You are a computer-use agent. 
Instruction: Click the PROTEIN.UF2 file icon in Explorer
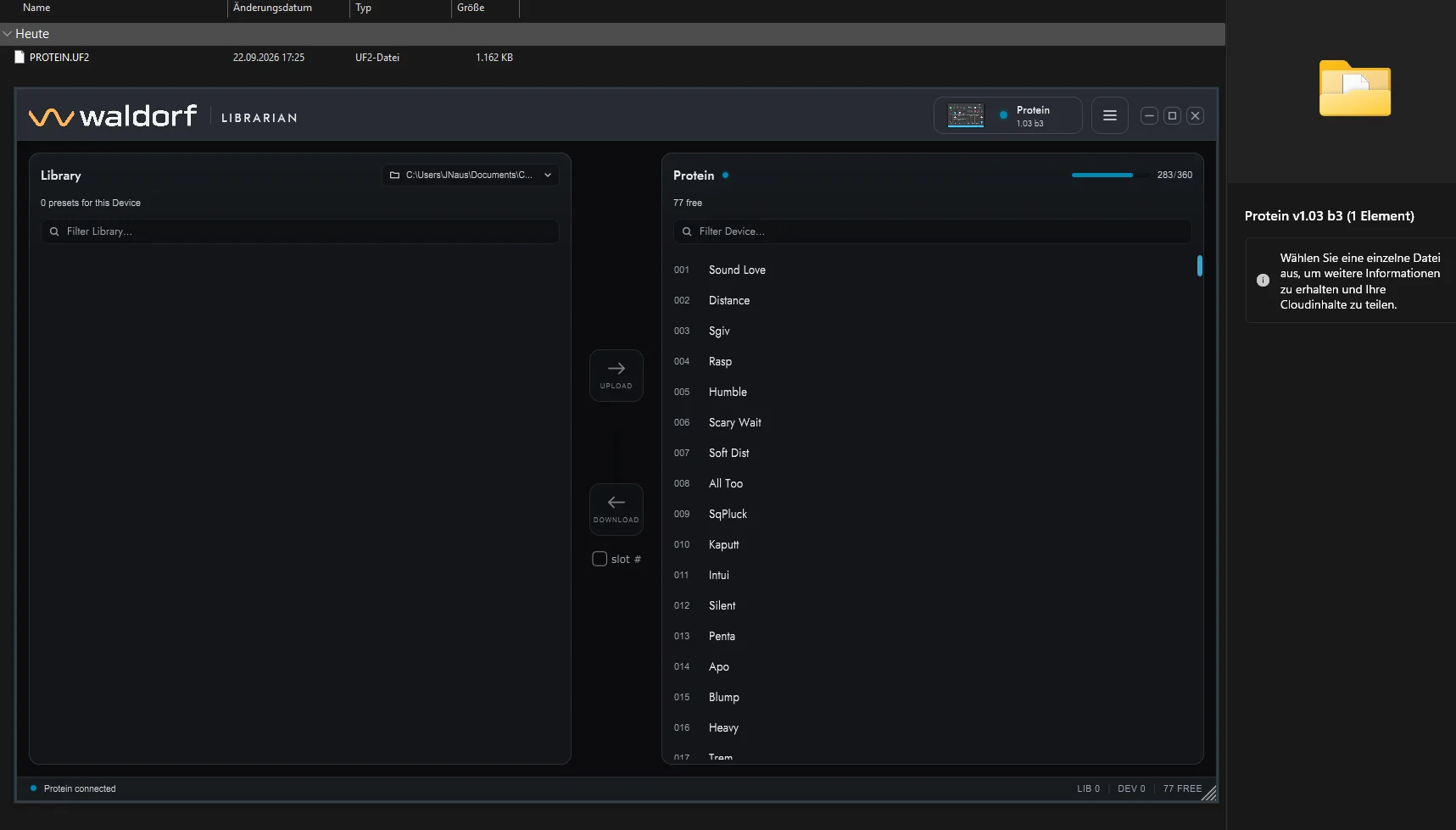tap(20, 58)
